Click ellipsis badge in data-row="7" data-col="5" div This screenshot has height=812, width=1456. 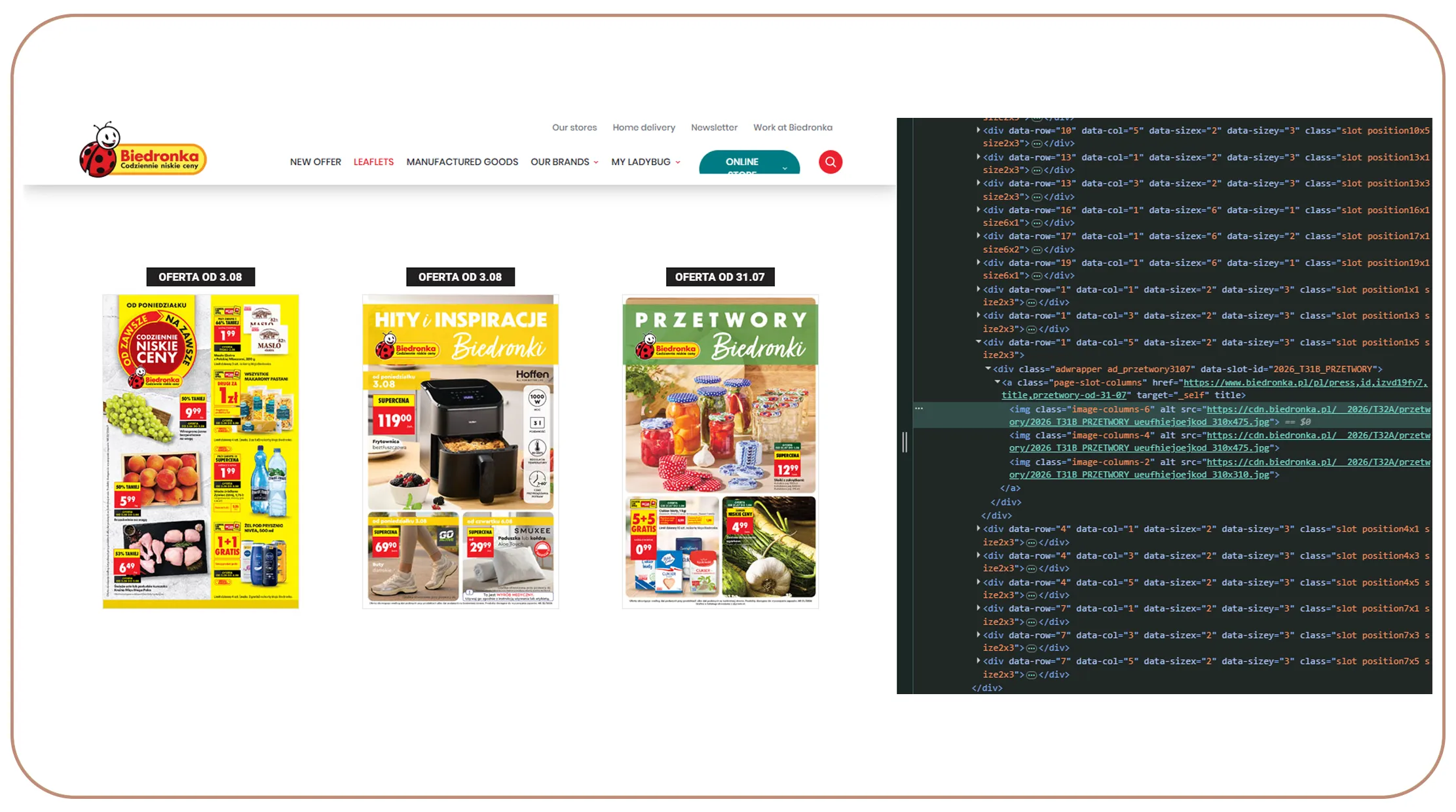(1031, 674)
